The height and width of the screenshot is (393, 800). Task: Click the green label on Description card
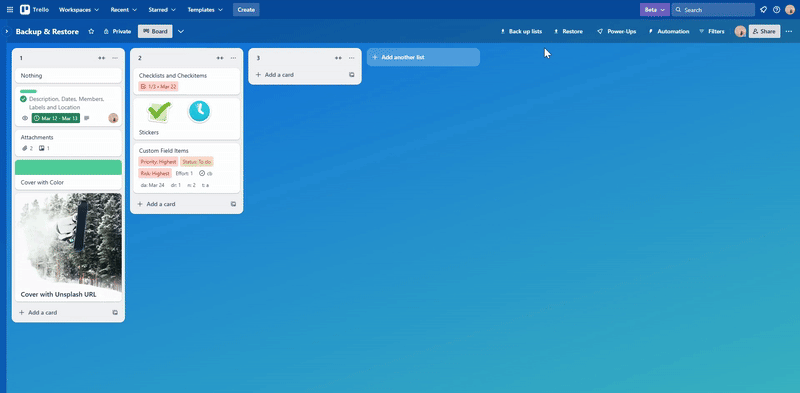[28, 91]
